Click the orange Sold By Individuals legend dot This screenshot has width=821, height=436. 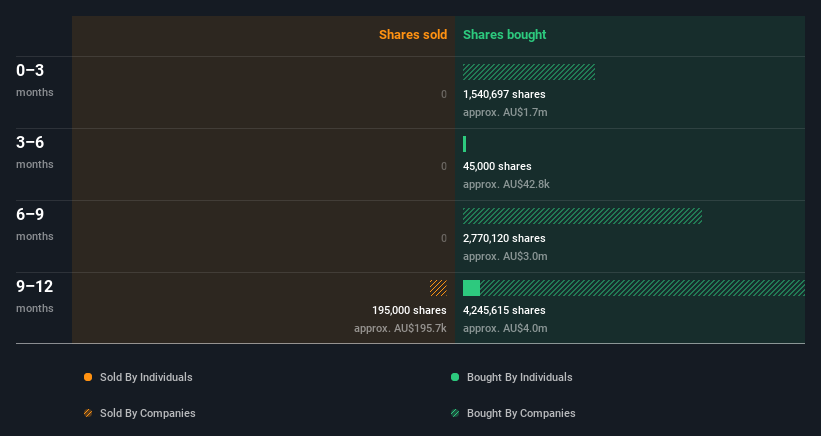[x=88, y=377]
